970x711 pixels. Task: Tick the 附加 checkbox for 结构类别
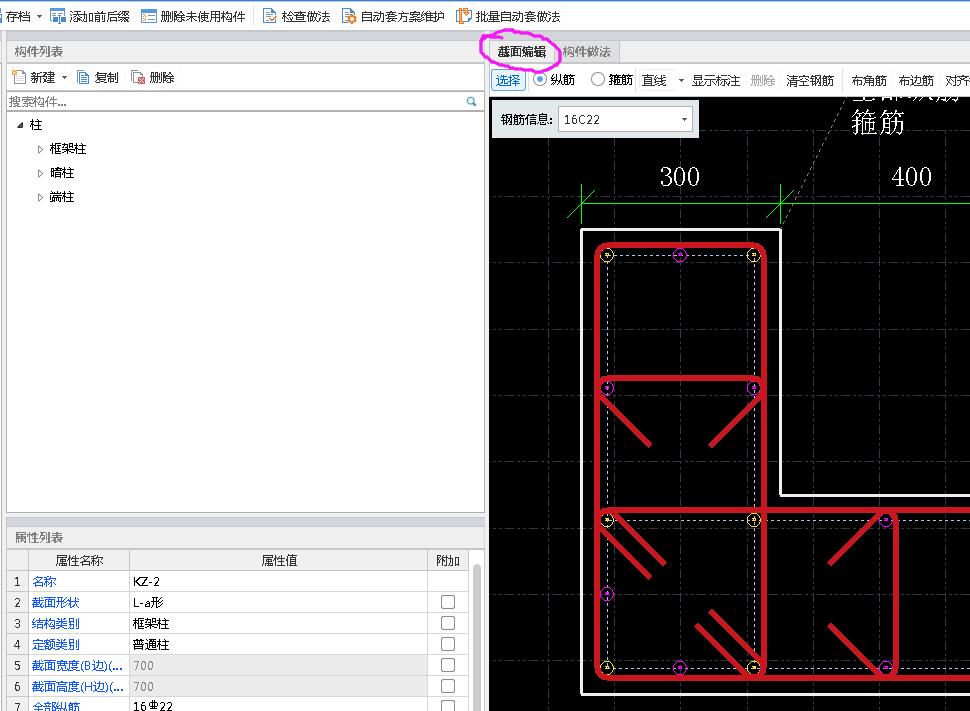pyautogui.click(x=447, y=623)
